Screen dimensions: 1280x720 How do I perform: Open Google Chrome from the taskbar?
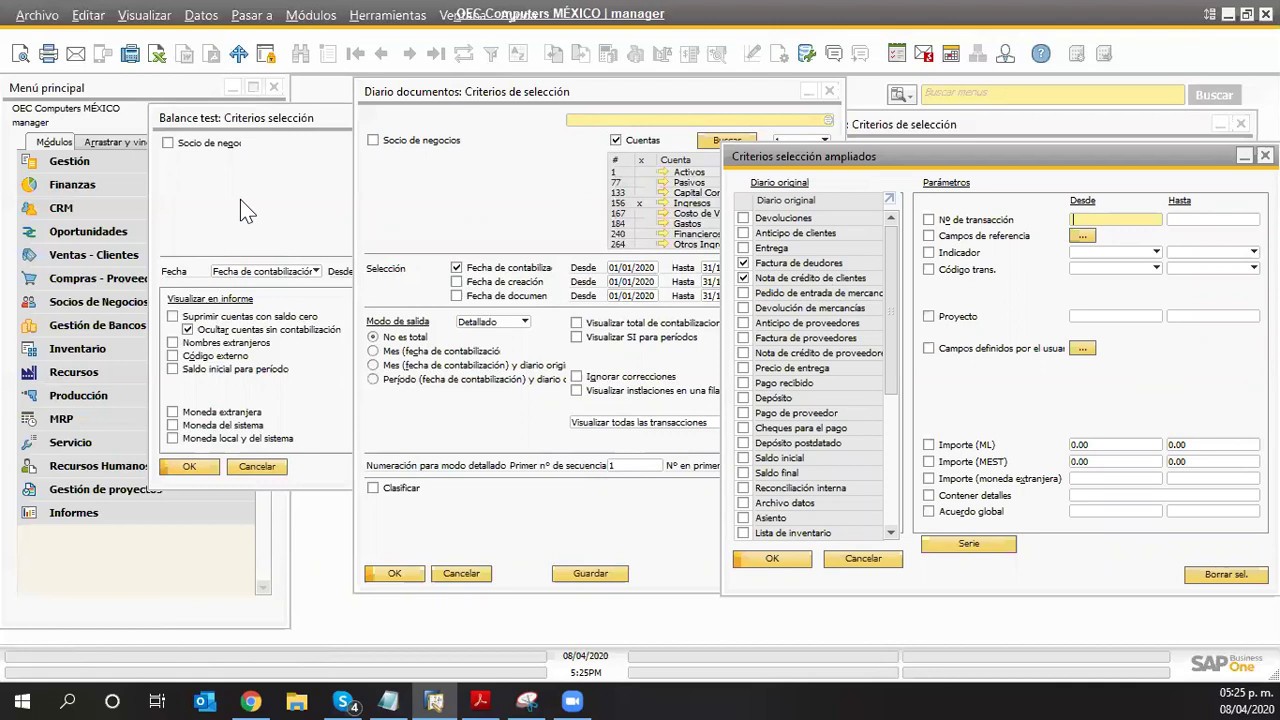pos(250,701)
